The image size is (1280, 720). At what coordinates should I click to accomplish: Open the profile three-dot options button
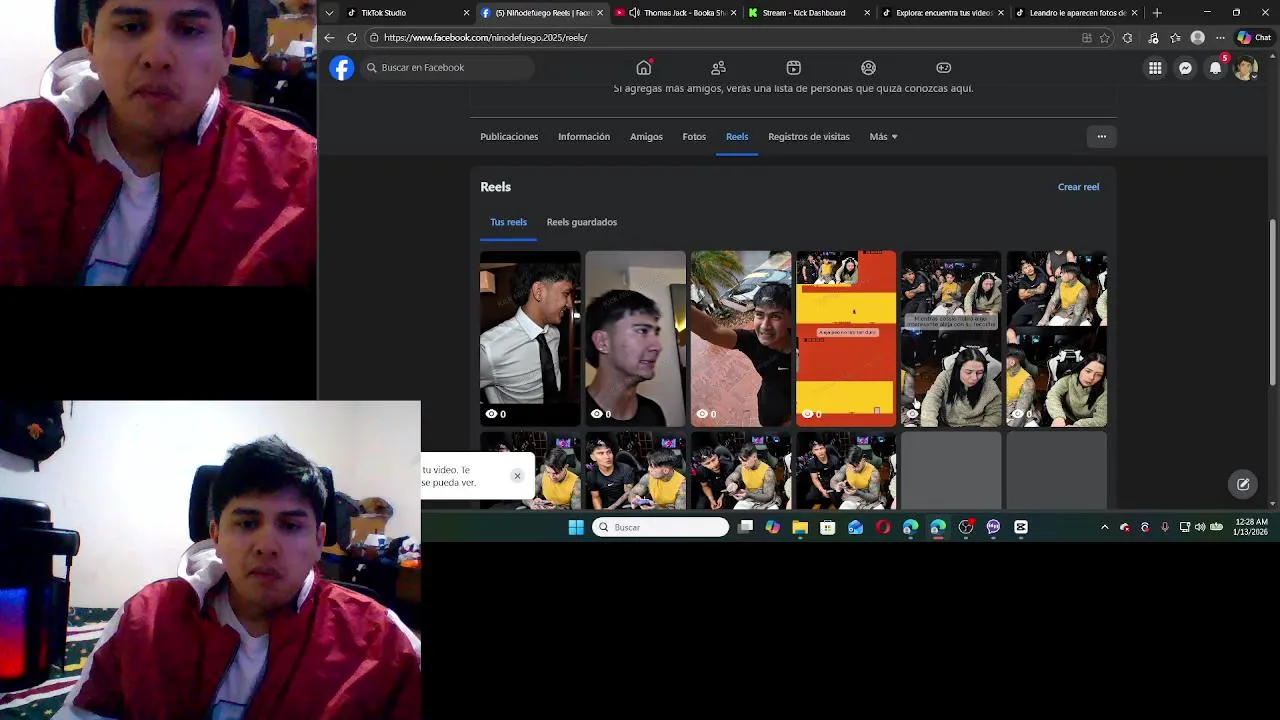click(1101, 137)
